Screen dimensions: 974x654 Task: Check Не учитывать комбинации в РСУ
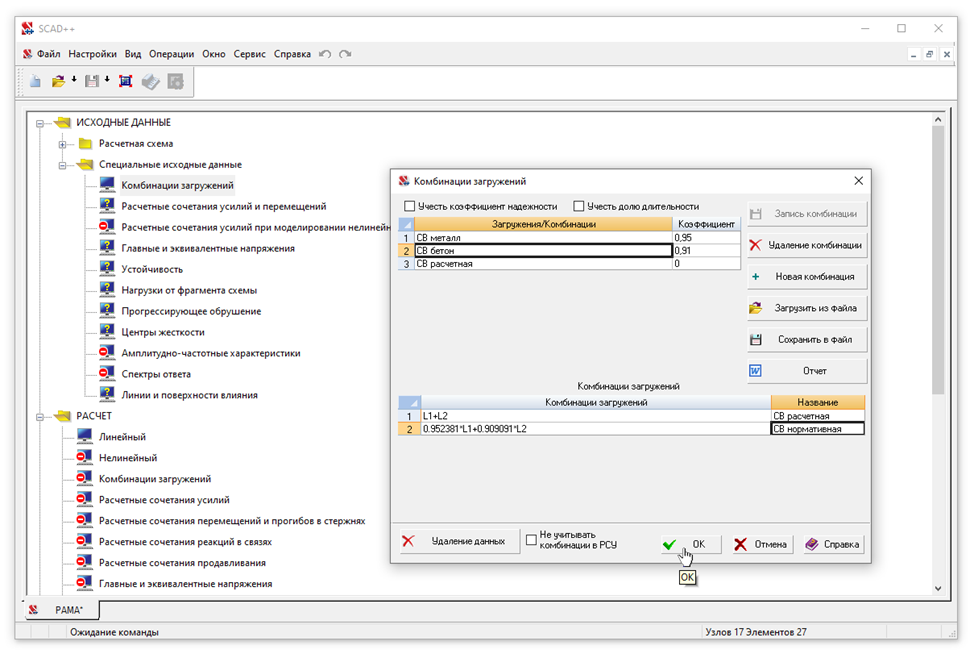tap(531, 540)
